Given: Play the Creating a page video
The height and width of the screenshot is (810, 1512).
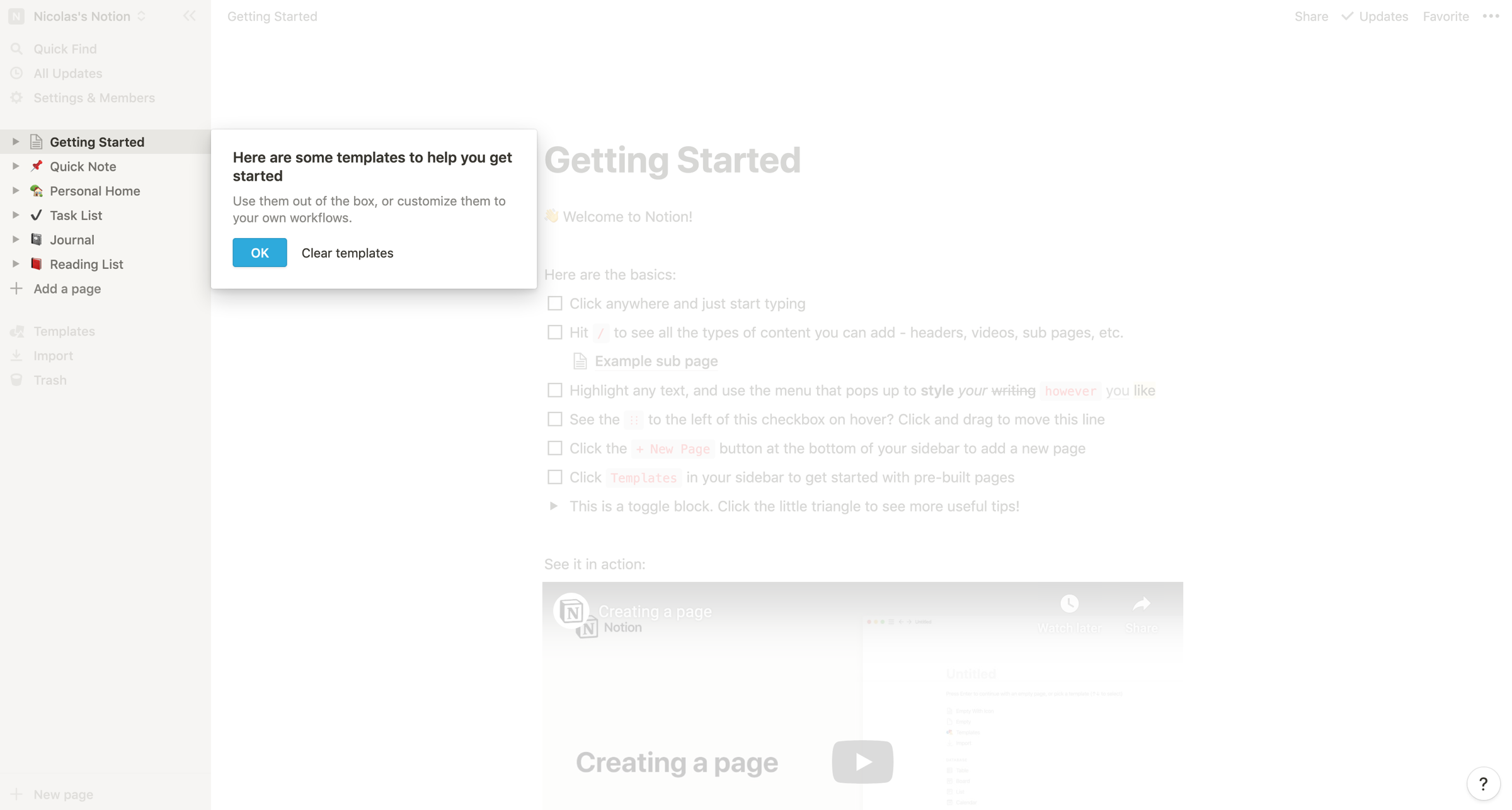Looking at the screenshot, I should point(862,762).
